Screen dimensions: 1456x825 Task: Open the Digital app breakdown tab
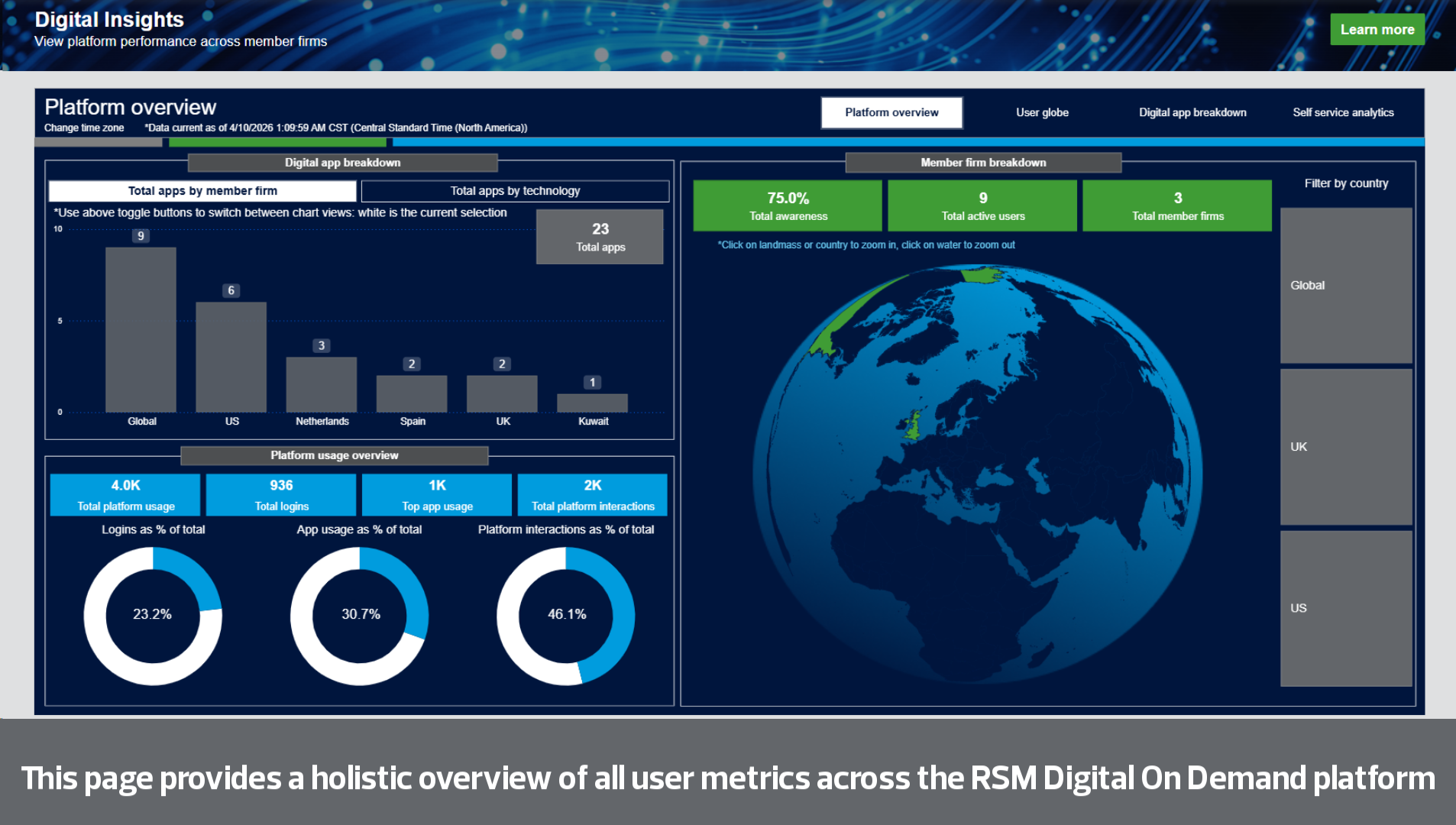coord(1192,112)
